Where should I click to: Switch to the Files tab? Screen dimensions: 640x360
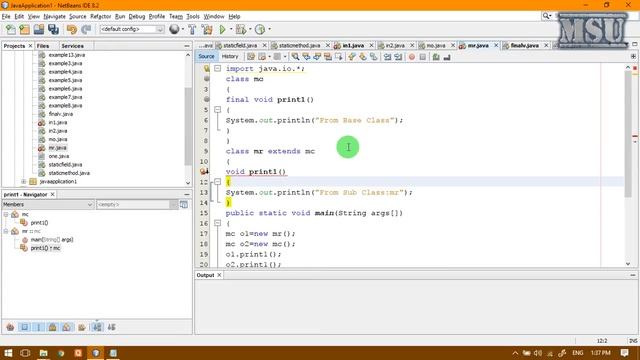(43, 46)
